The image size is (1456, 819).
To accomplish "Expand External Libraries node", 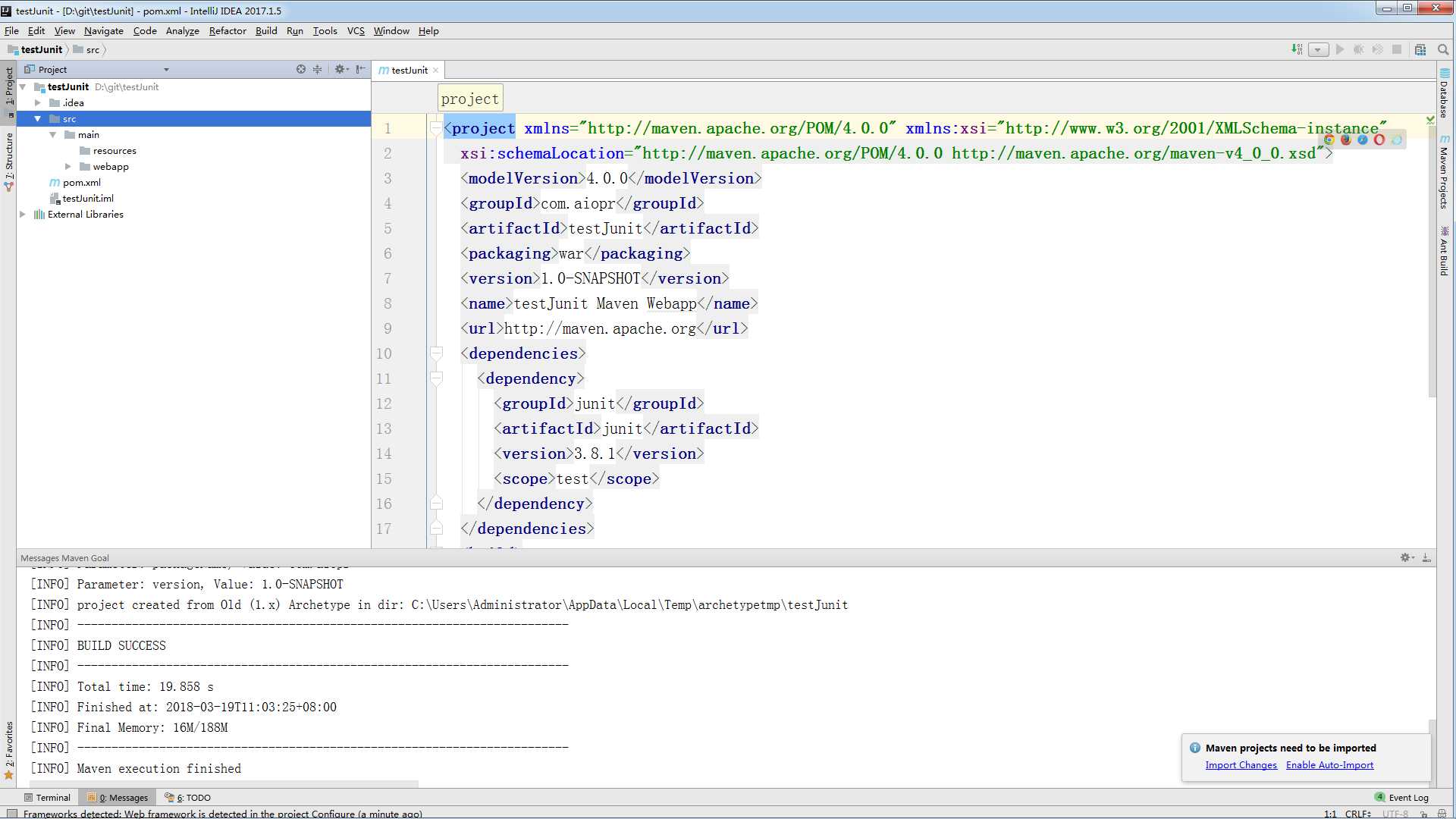I will point(23,214).
